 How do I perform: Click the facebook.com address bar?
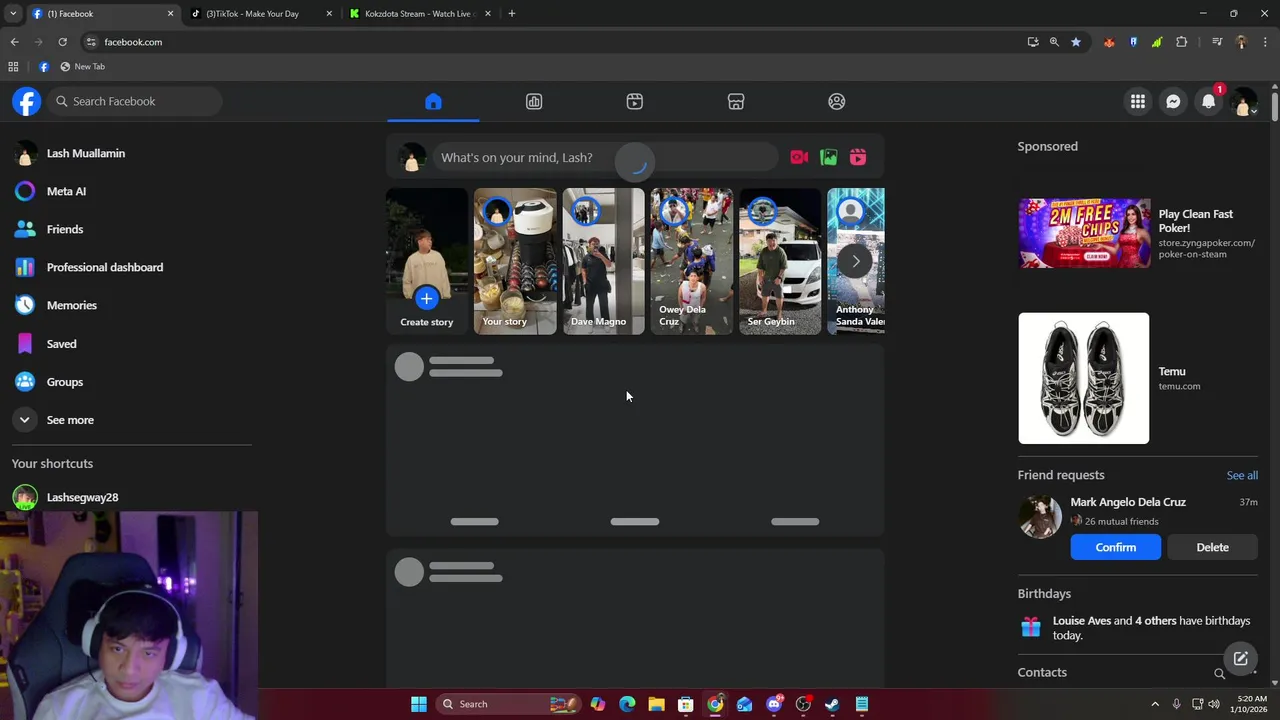[x=555, y=42]
